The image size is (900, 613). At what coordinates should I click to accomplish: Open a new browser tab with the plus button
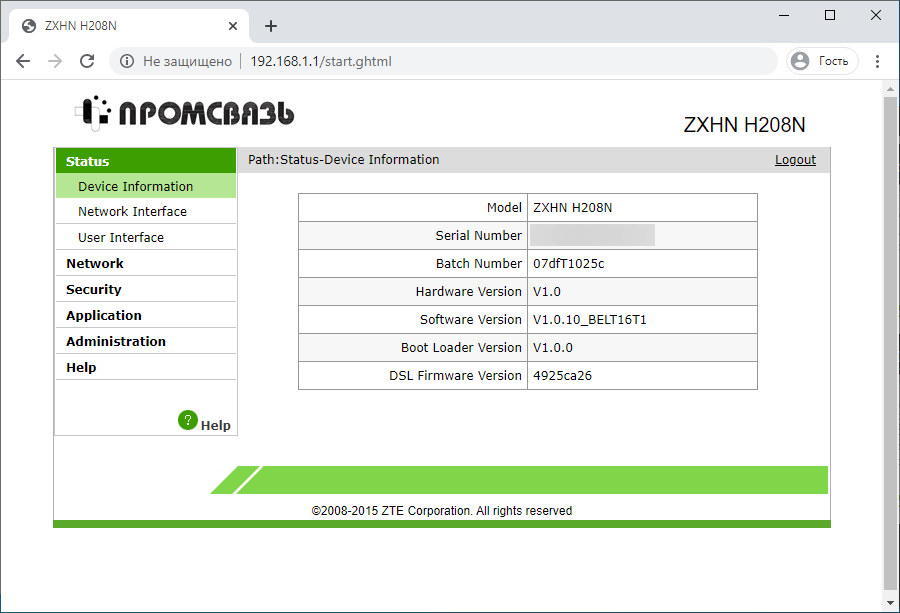[270, 25]
